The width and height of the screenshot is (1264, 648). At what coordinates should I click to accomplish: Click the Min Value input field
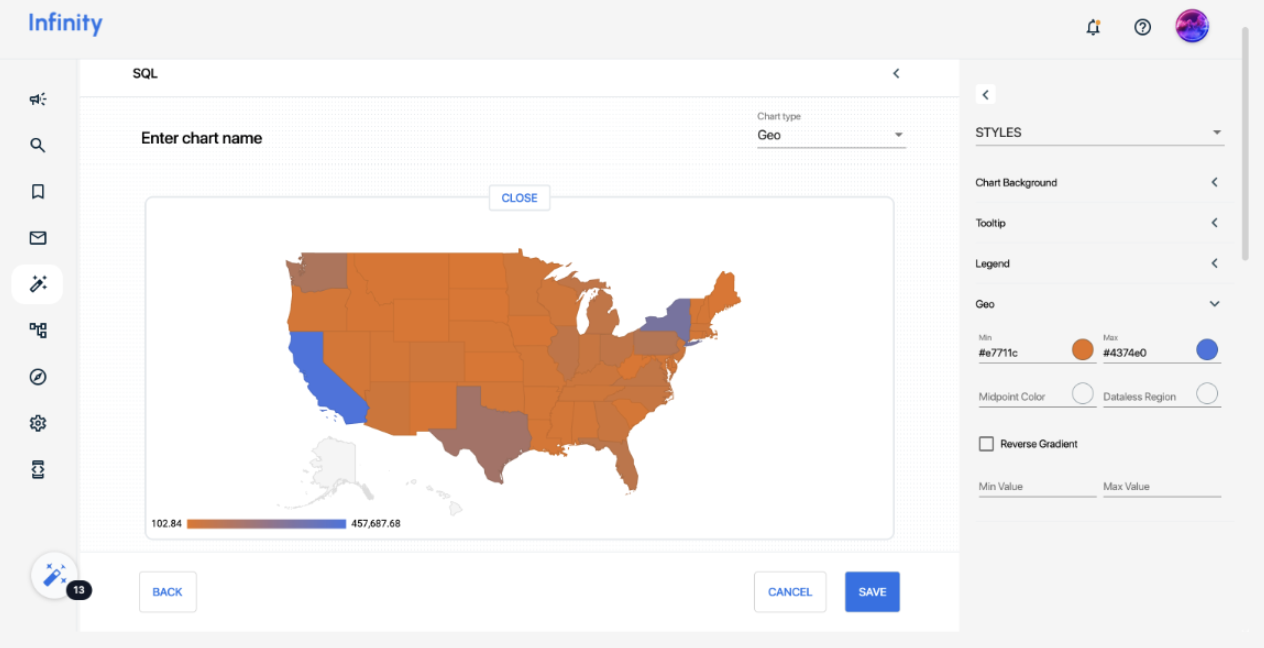click(x=1036, y=487)
